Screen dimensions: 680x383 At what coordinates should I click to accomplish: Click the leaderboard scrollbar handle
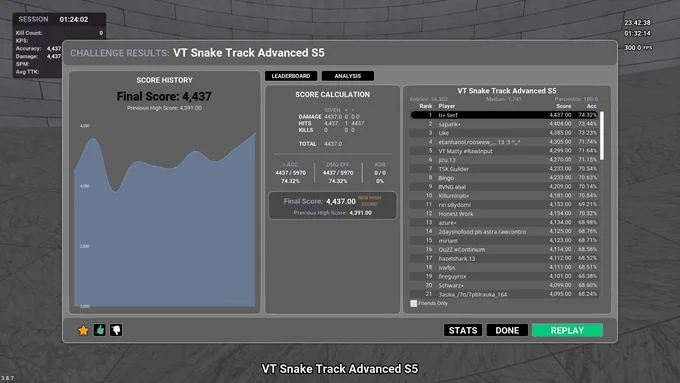pos(602,135)
